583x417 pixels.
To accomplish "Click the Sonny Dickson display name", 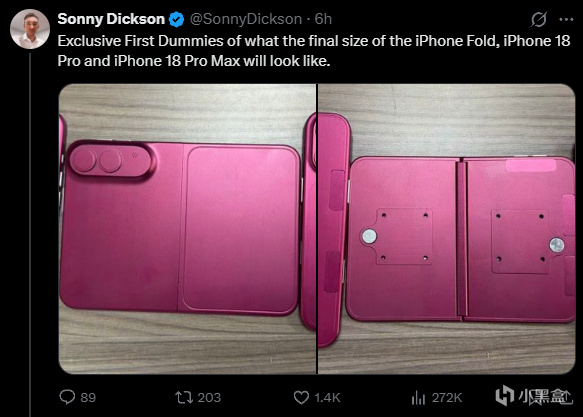I will (111, 19).
